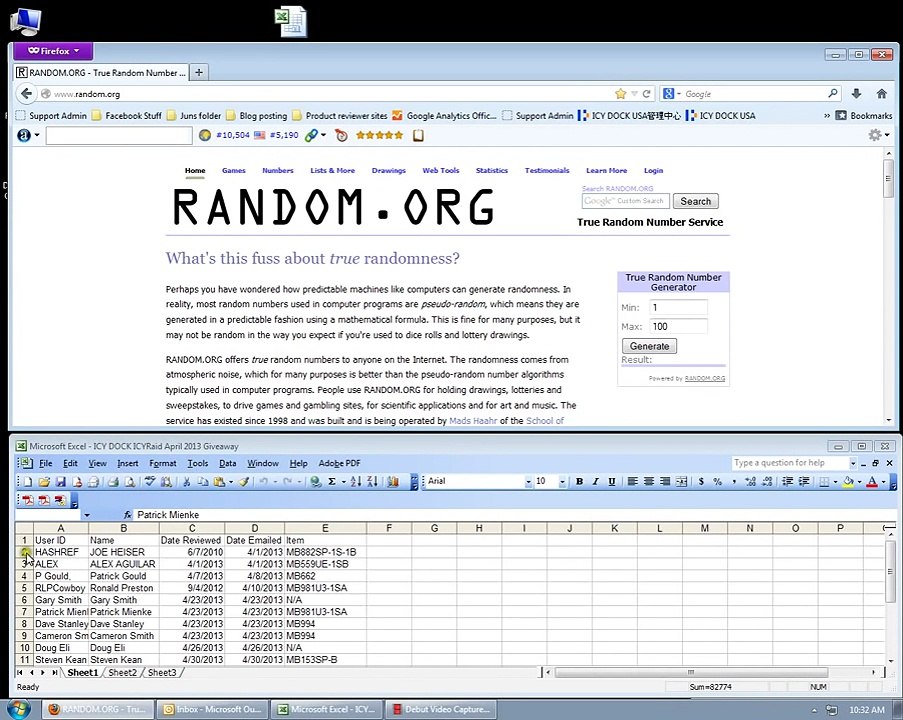This screenshot has width=903, height=720.
Task: Click the Insert Hyperlink globe icon
Action: tap(314, 482)
